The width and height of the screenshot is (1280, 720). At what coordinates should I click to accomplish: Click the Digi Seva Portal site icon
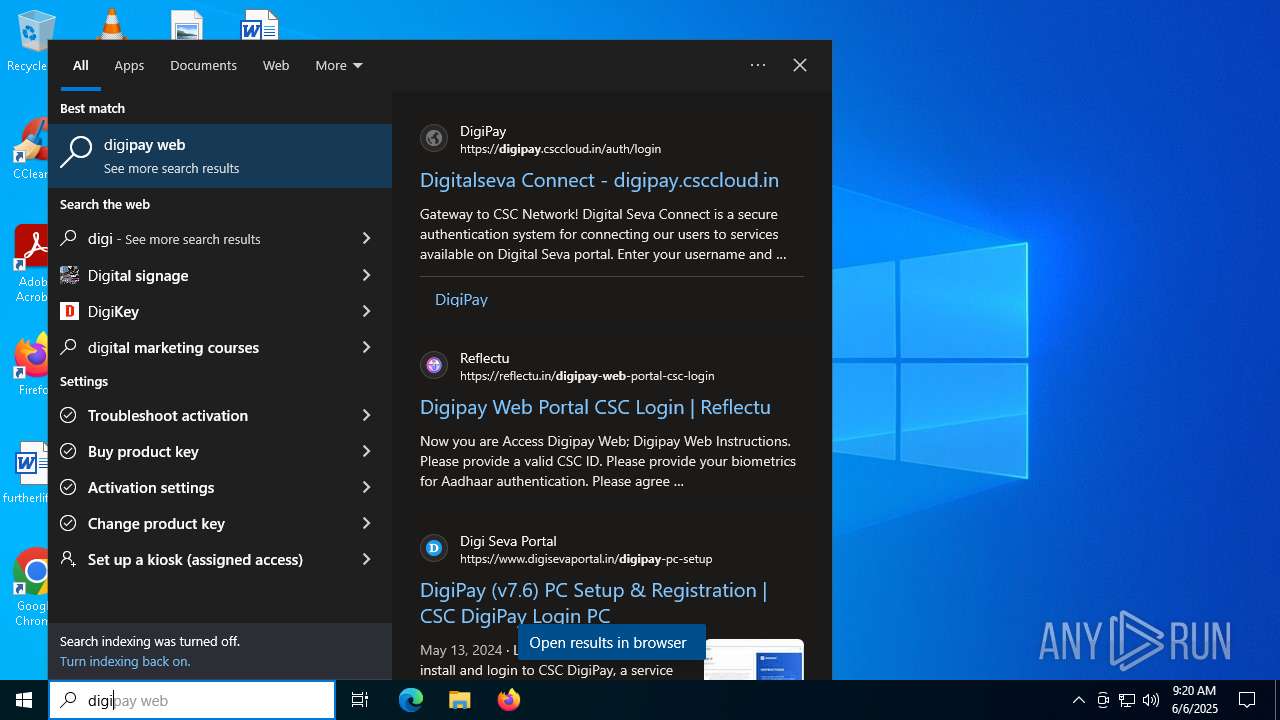[x=434, y=548]
